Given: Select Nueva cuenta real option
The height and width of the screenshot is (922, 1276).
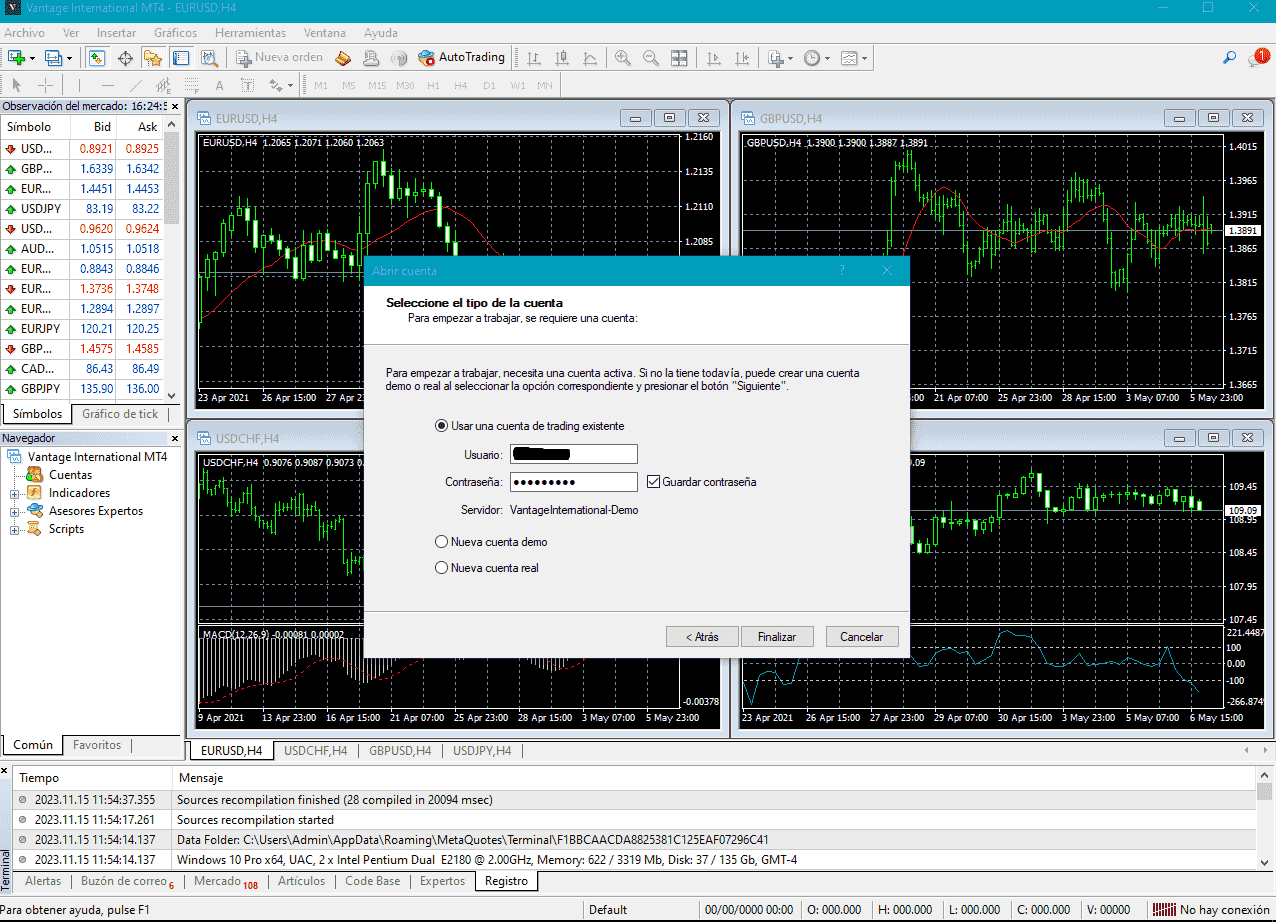Looking at the screenshot, I should (487, 568).
